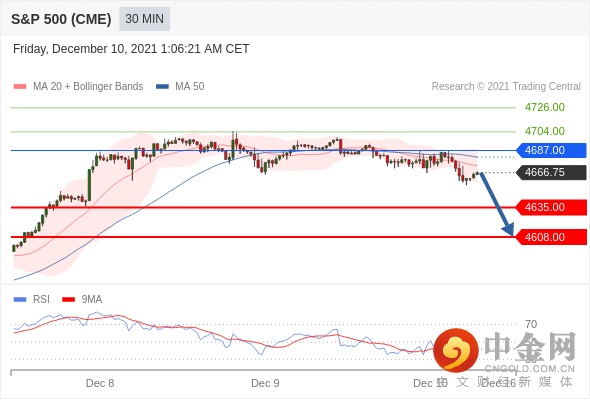Click the blue 4687.00 pivot price tag

click(551, 150)
